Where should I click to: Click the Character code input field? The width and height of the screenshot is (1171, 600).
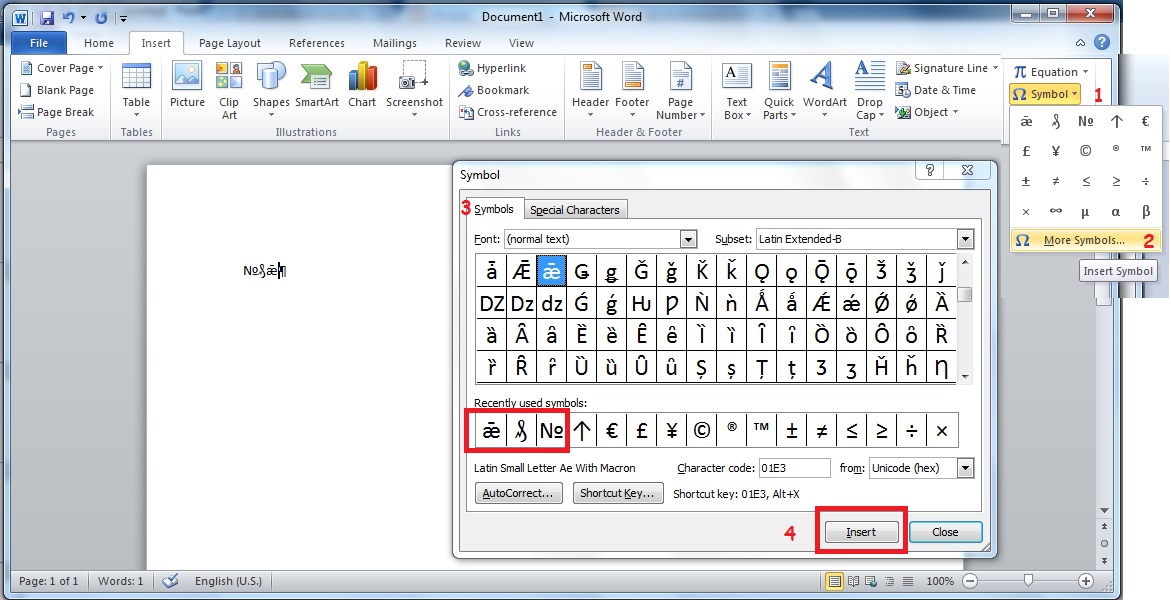point(794,468)
